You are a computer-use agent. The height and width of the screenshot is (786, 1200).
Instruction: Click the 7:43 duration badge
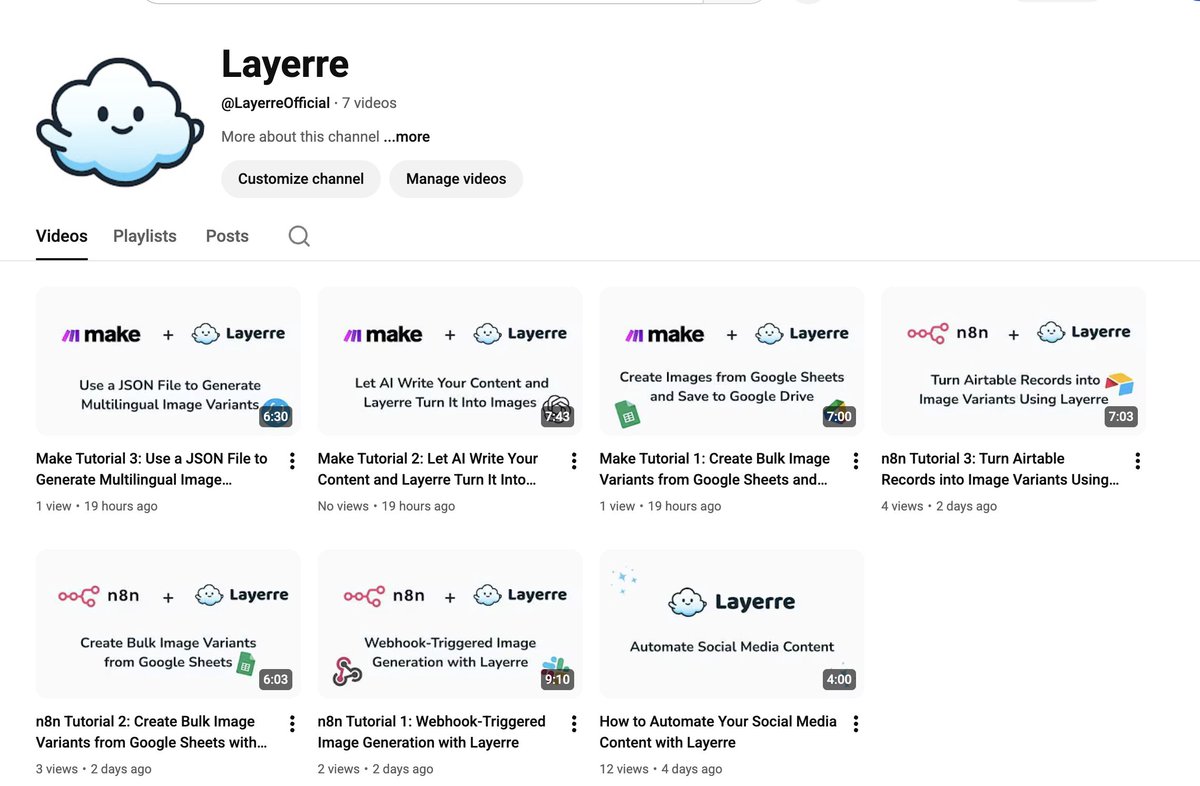[557, 417]
